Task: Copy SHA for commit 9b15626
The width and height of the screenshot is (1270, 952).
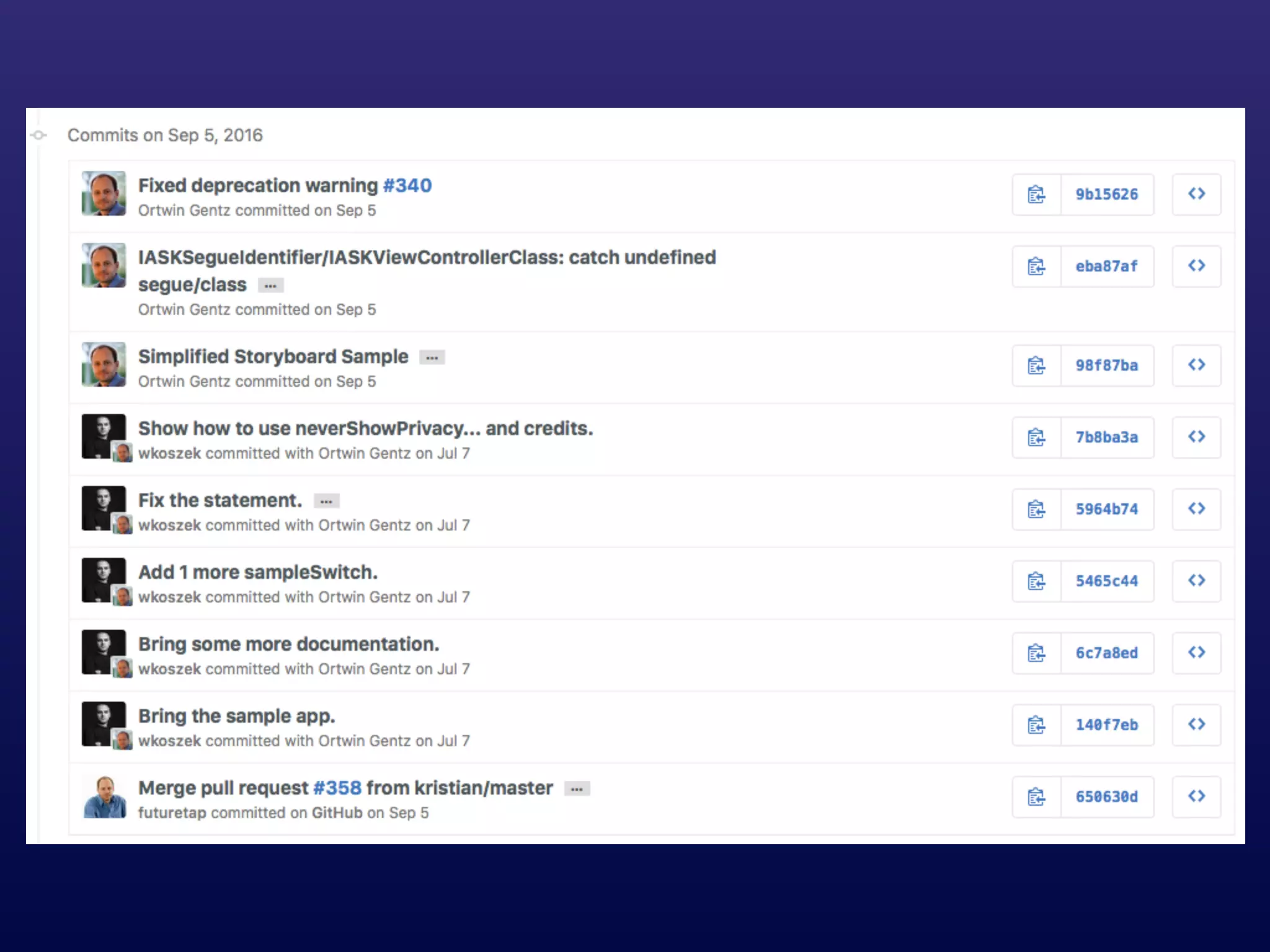Action: point(1036,195)
